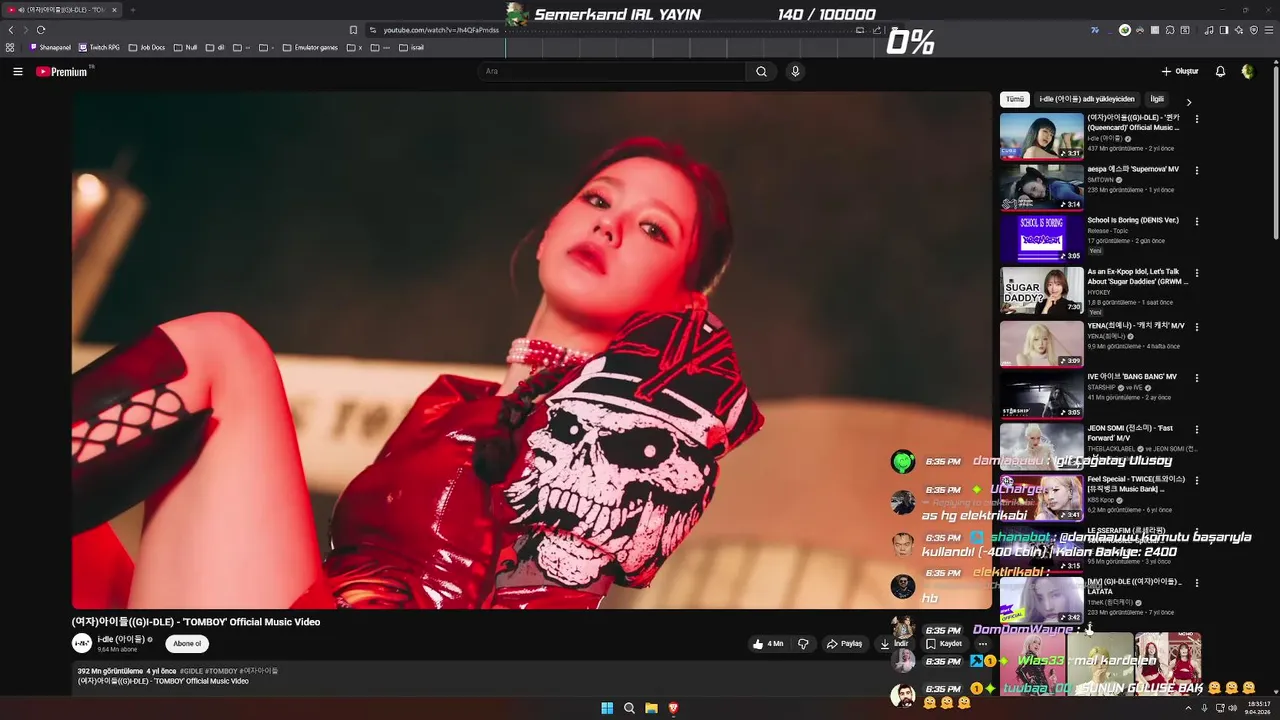
Task: Open the israil bookmark folder
Action: tap(411, 47)
